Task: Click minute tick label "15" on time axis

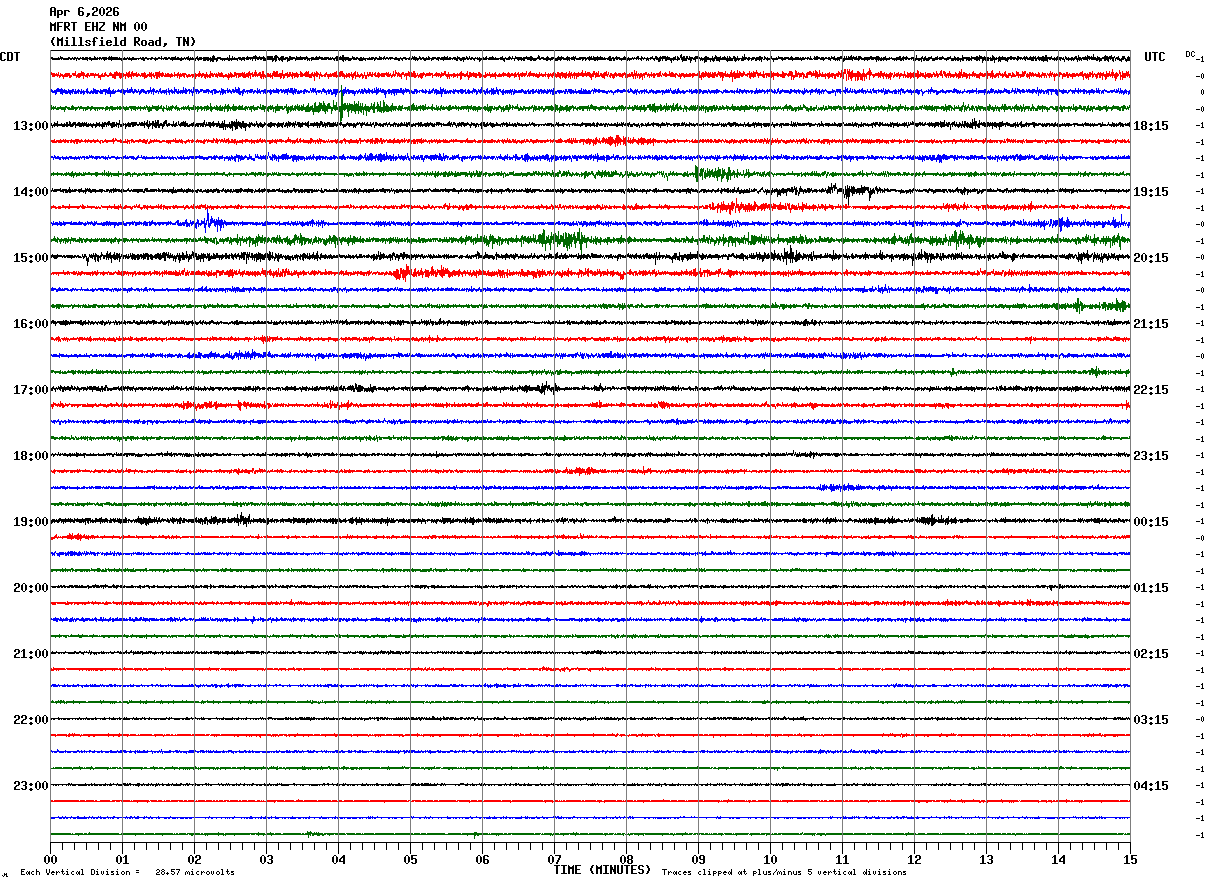Action: click(x=1130, y=859)
